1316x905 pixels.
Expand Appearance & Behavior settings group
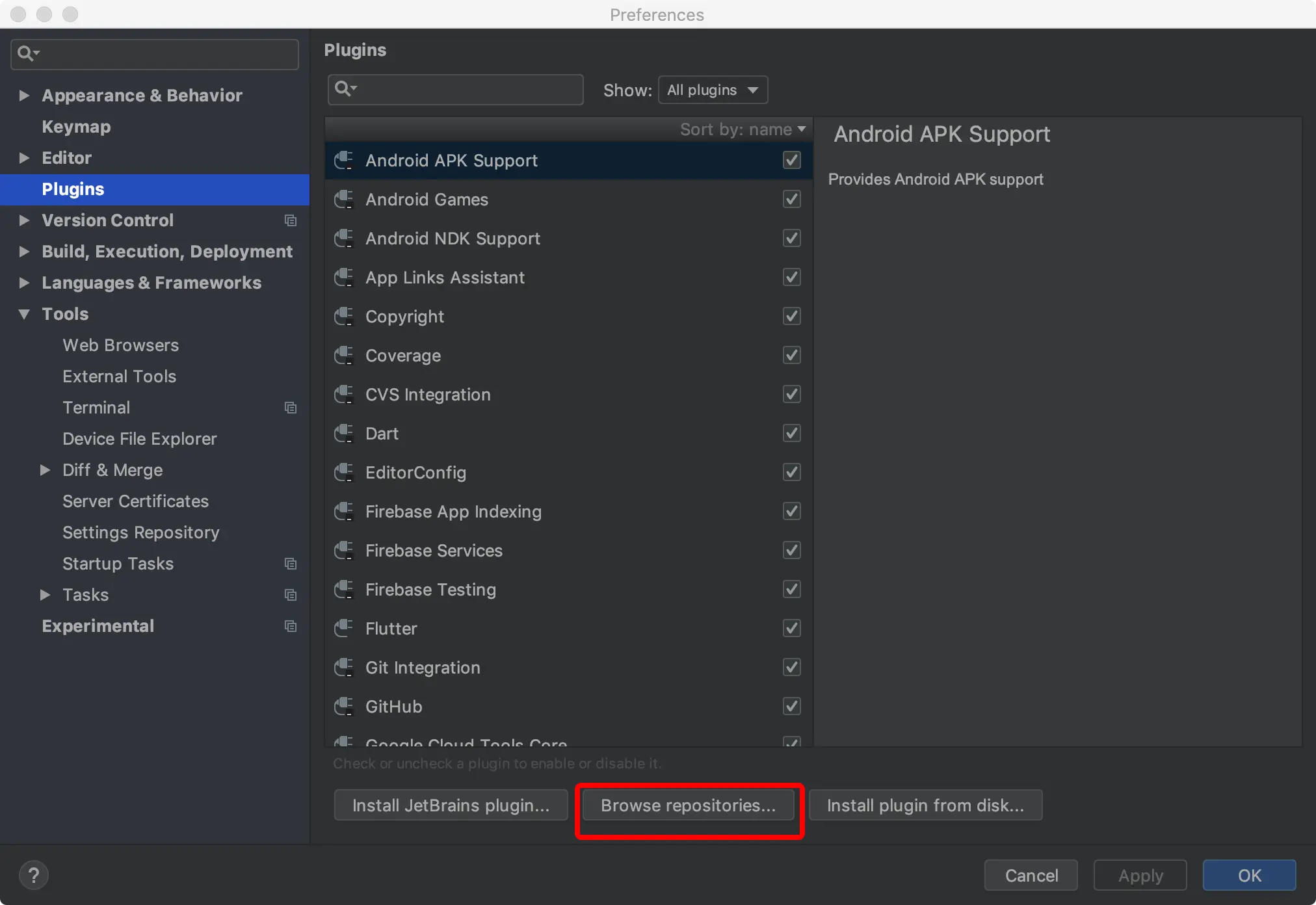tap(25, 96)
